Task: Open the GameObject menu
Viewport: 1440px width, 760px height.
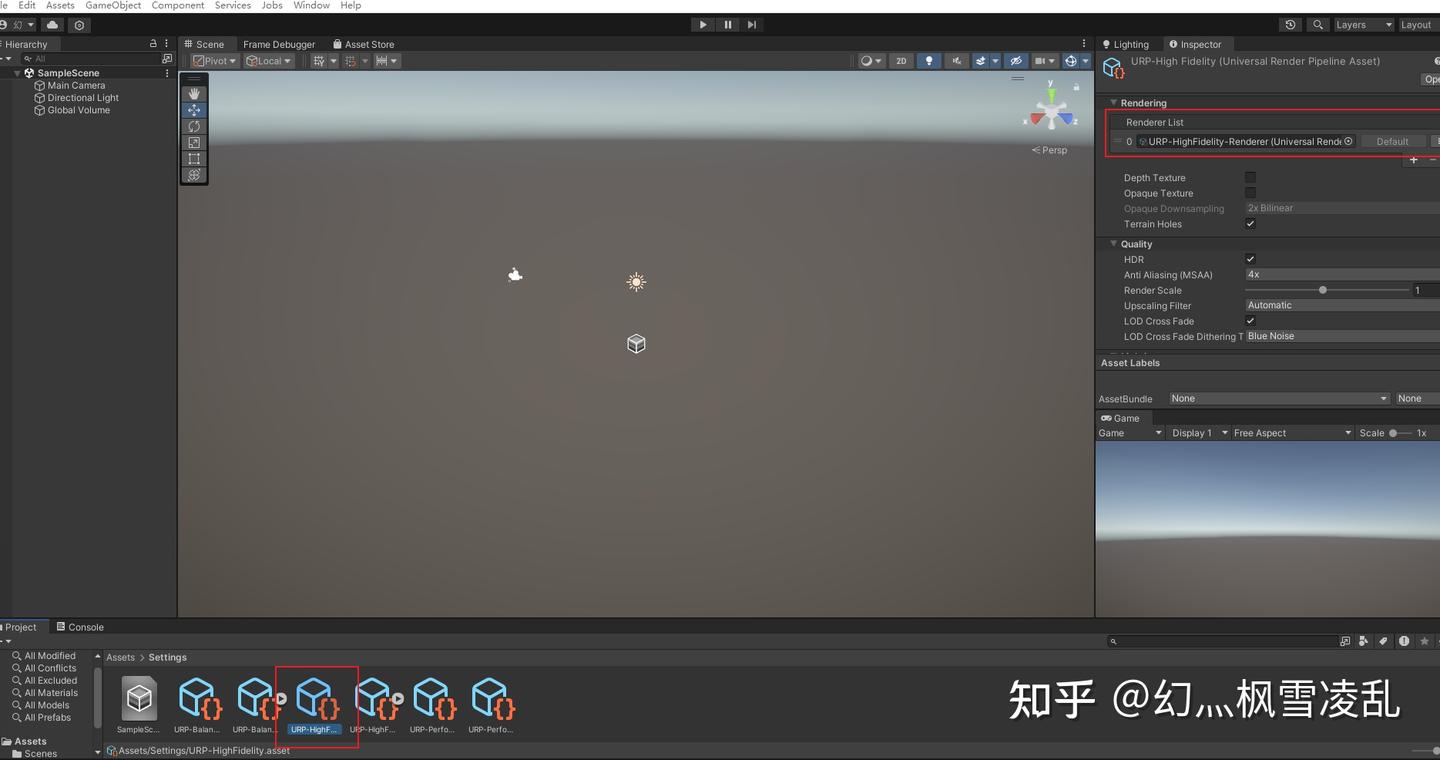Action: pos(113,6)
